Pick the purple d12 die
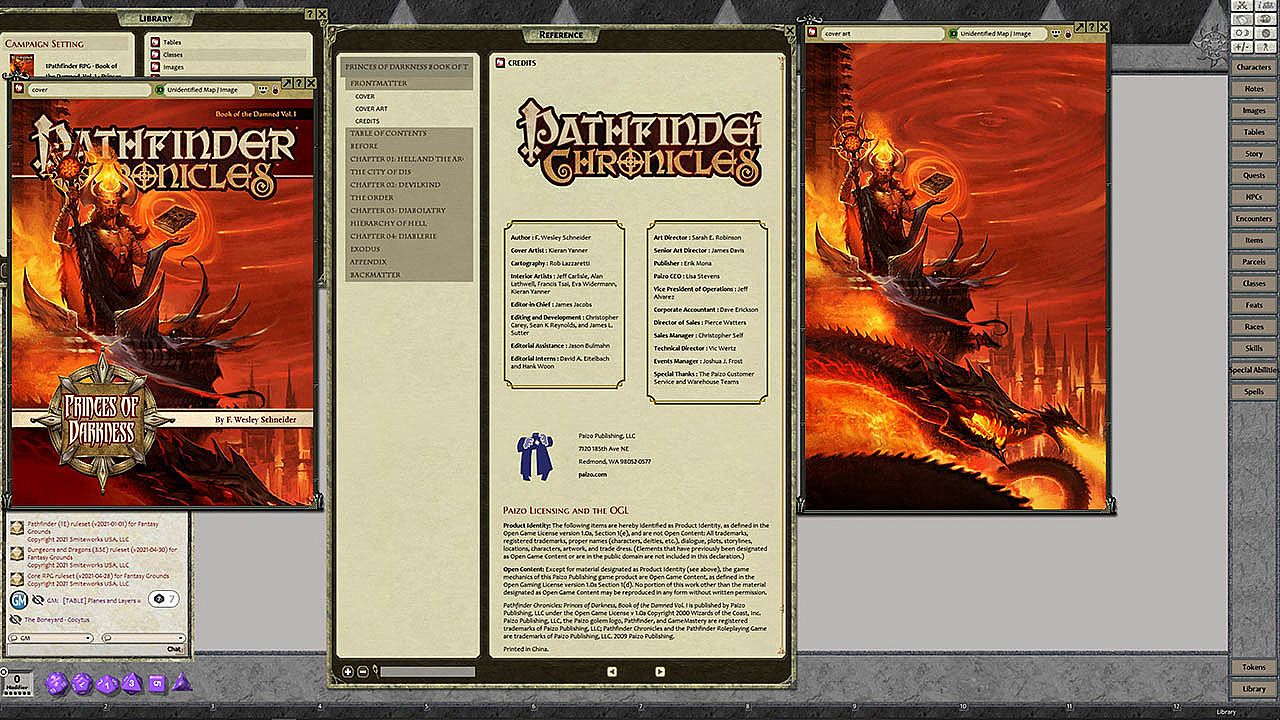1280x720 pixels. pos(82,684)
